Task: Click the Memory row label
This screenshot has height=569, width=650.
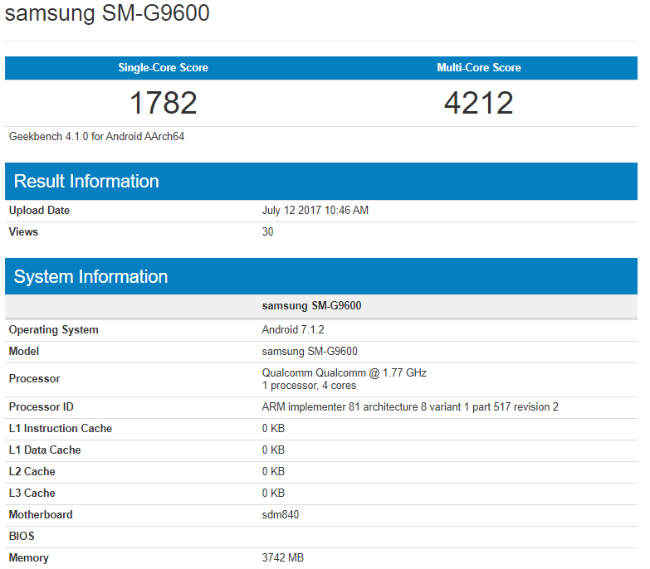Action: pyautogui.click(x=29, y=558)
